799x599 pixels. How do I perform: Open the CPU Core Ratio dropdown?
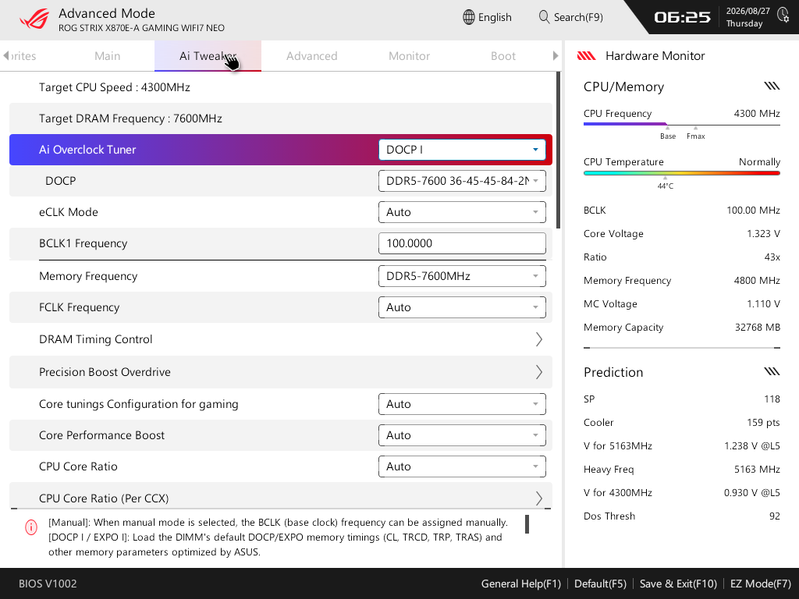(462, 467)
